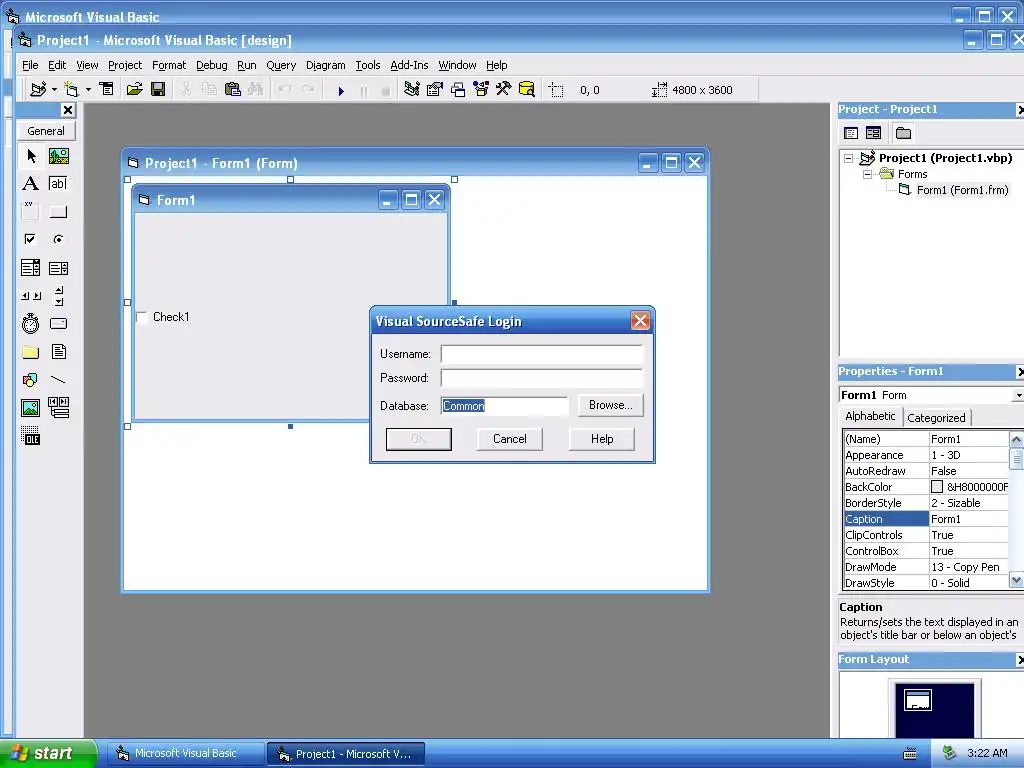1024x768 pixels.
Task: Switch to the Alphabetic properties tab
Action: pos(870,416)
